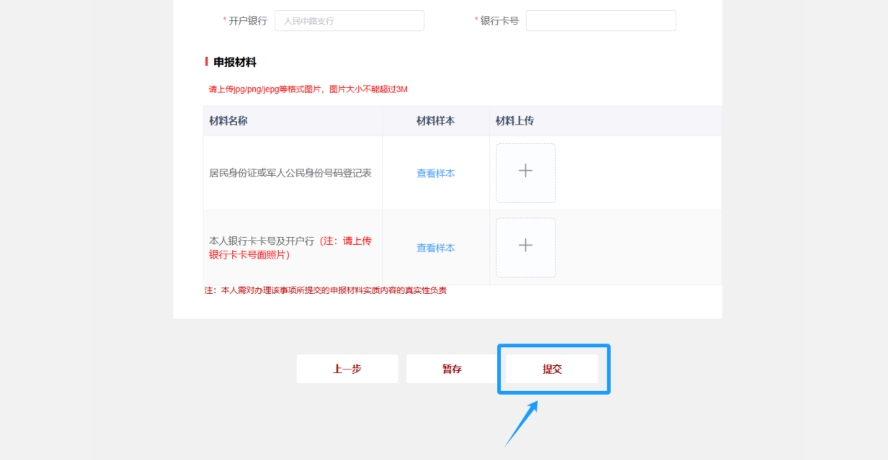Click the 申报材料 section heading
Image resolution: width=888 pixels, height=460 pixels.
tap(235, 63)
